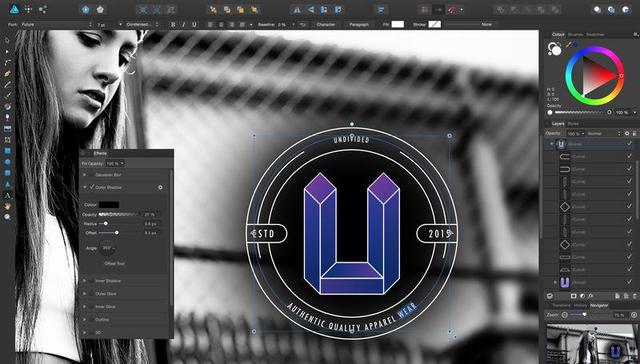Click the zoom-out minus button in Navigator
This screenshot has width=640, height=364.
tap(564, 315)
